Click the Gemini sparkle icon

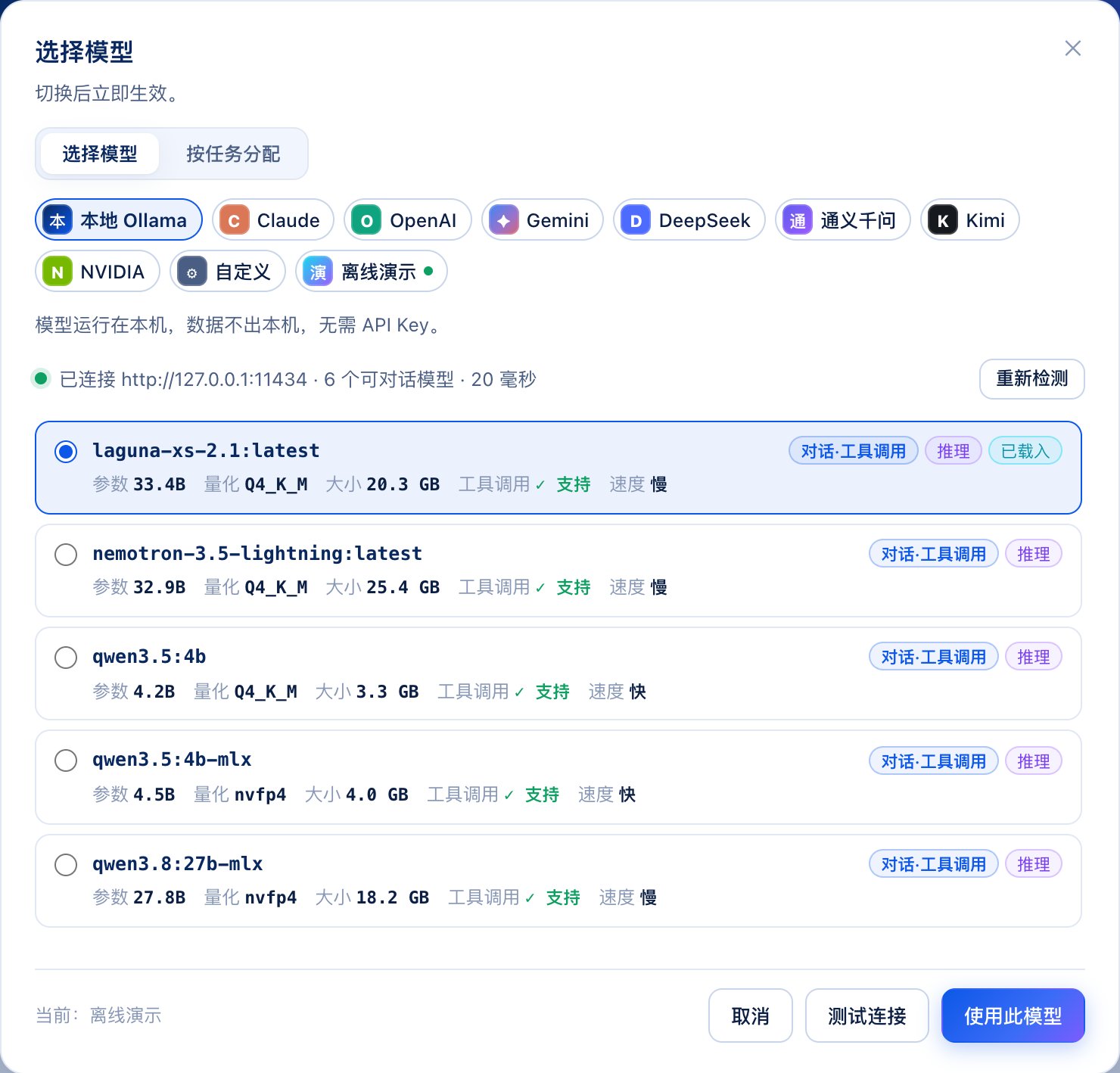tap(504, 220)
